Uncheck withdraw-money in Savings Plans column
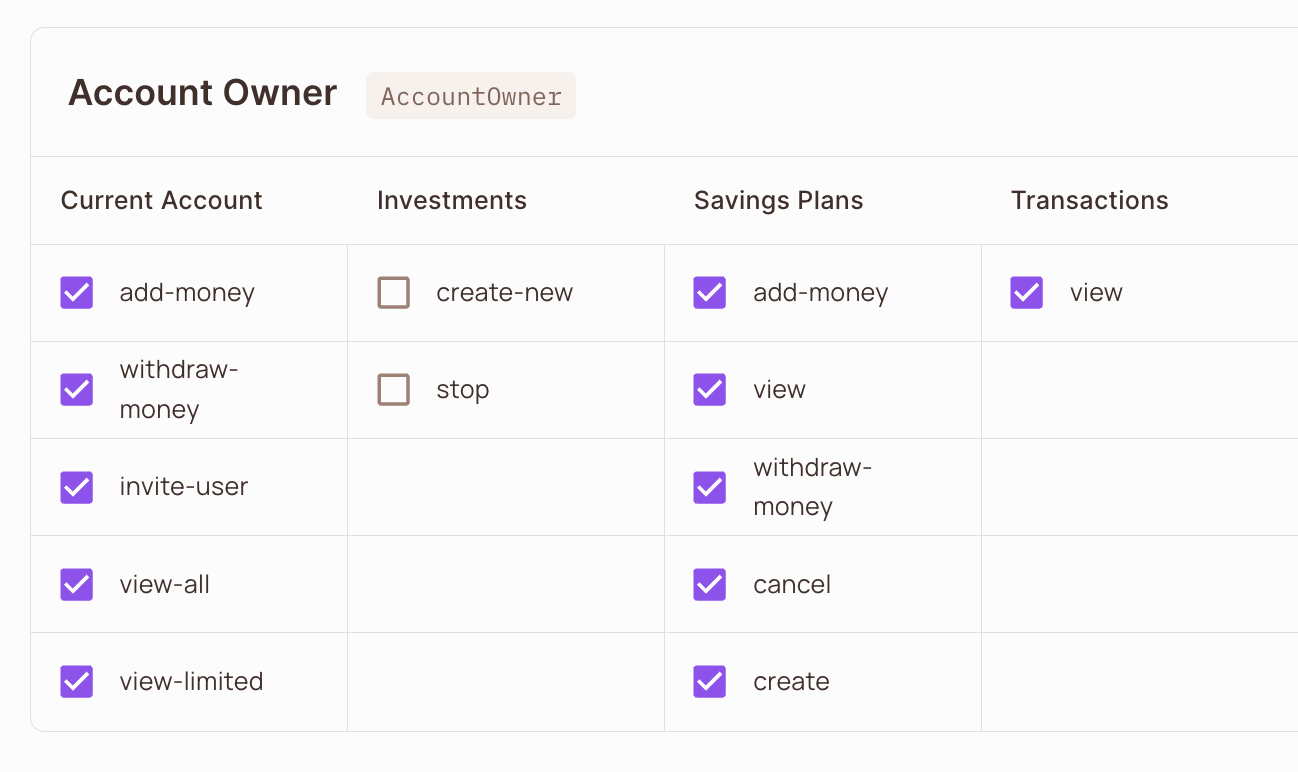The image size is (1298, 772). [710, 487]
